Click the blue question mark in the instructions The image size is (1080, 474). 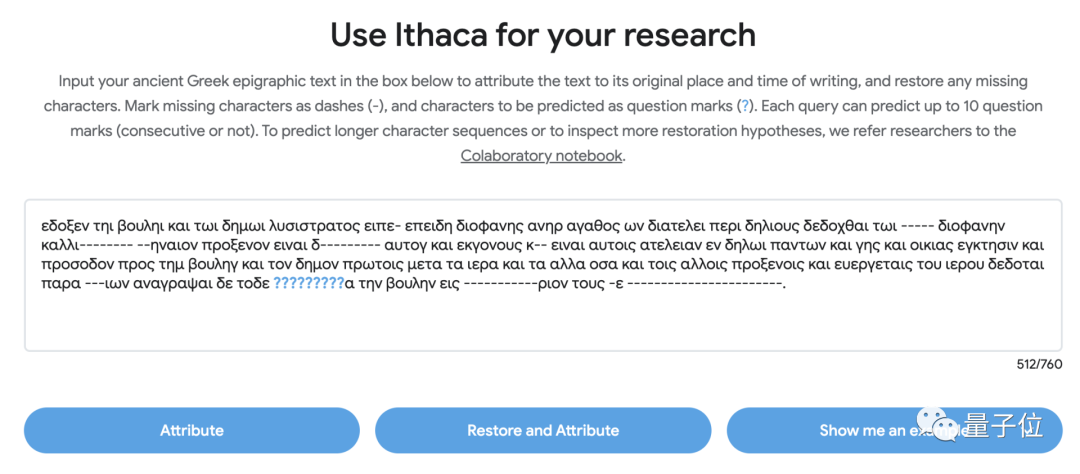(743, 106)
